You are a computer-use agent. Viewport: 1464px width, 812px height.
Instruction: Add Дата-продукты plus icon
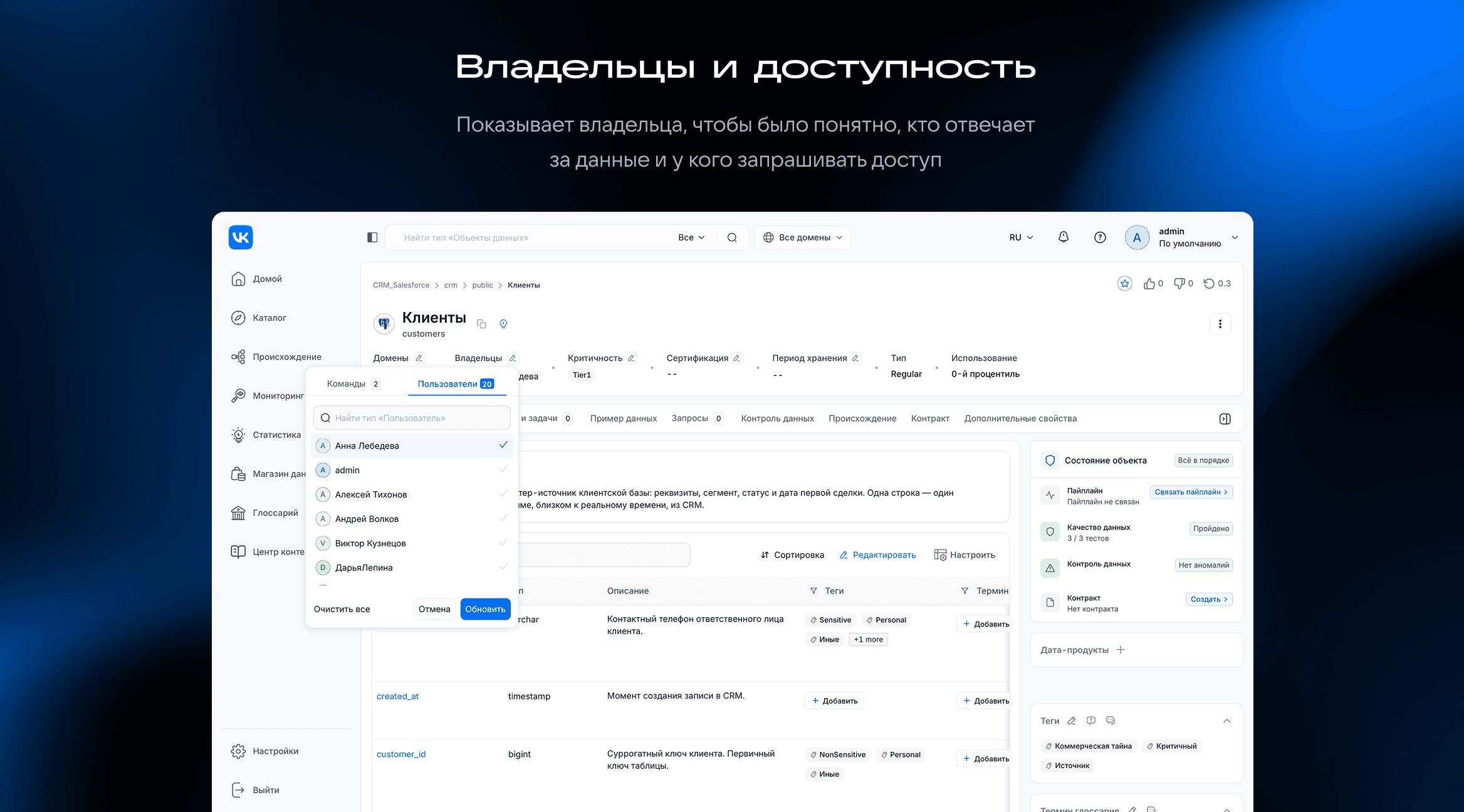pos(1121,650)
